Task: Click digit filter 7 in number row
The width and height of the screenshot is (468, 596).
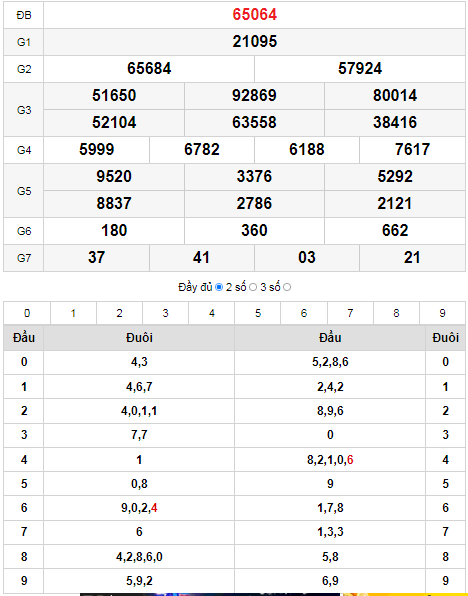Action: click(350, 313)
